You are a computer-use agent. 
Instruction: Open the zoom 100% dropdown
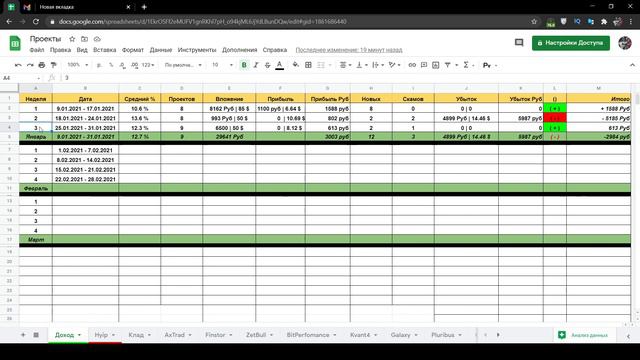(x=78, y=65)
